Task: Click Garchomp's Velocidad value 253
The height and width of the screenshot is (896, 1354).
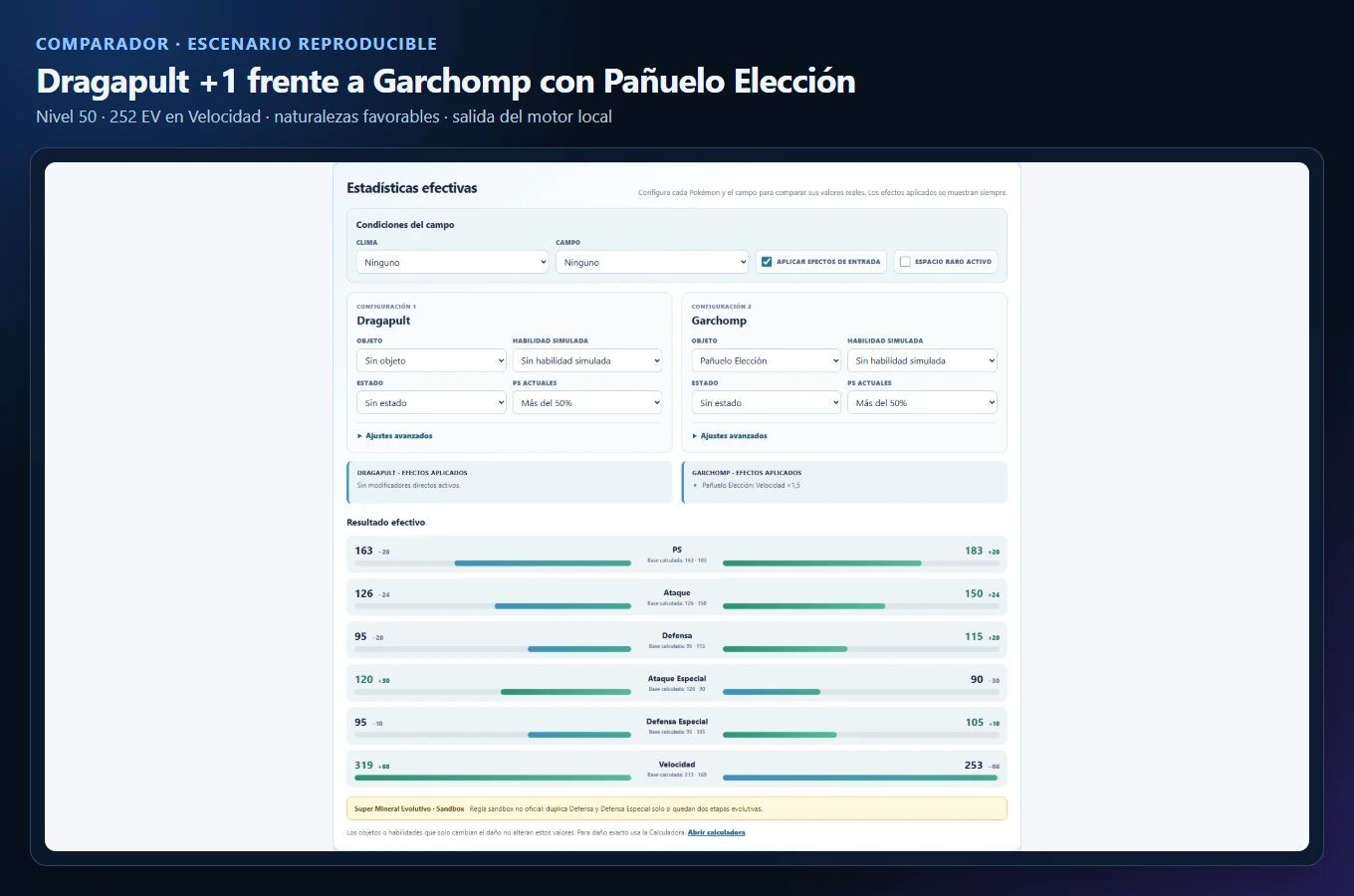Action: (974, 766)
